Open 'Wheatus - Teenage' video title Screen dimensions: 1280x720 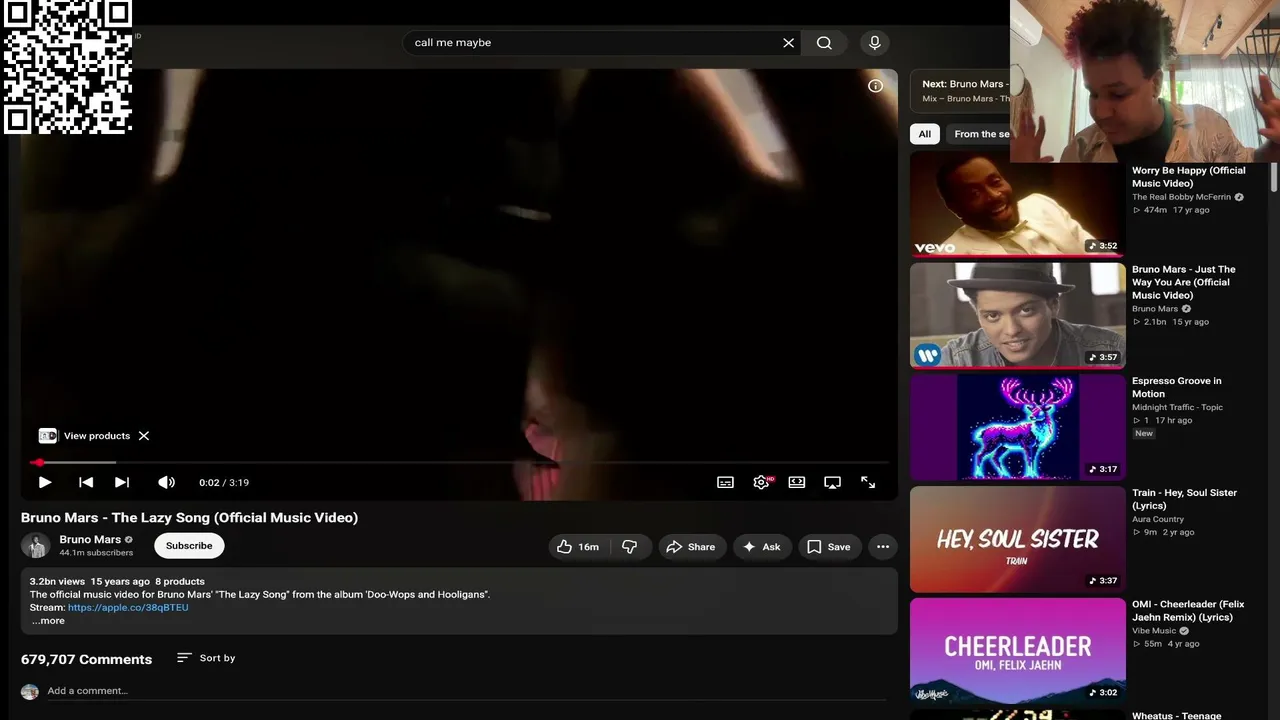click(1177, 716)
